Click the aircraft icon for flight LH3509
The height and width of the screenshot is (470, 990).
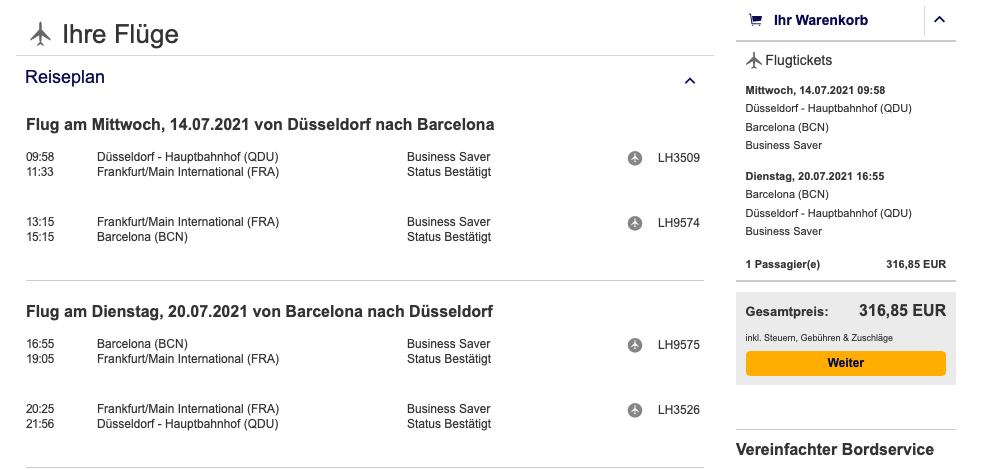[634, 158]
